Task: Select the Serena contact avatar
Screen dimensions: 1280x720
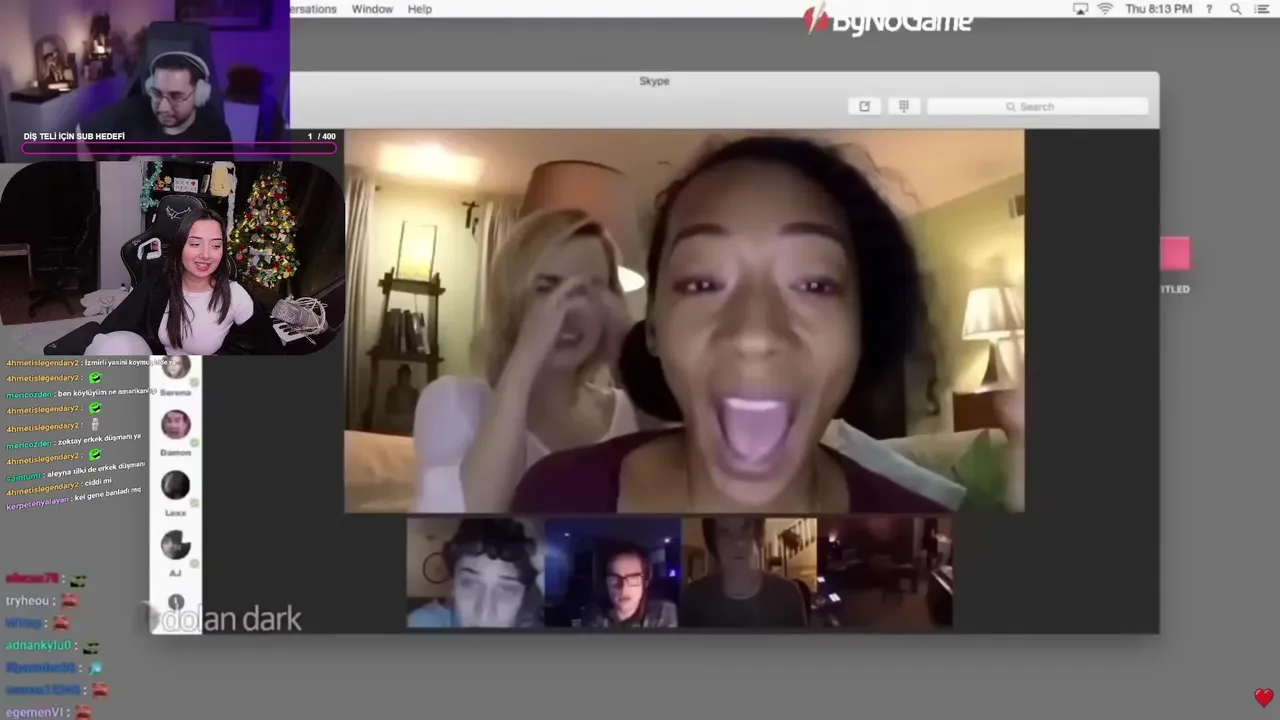Action: point(176,368)
